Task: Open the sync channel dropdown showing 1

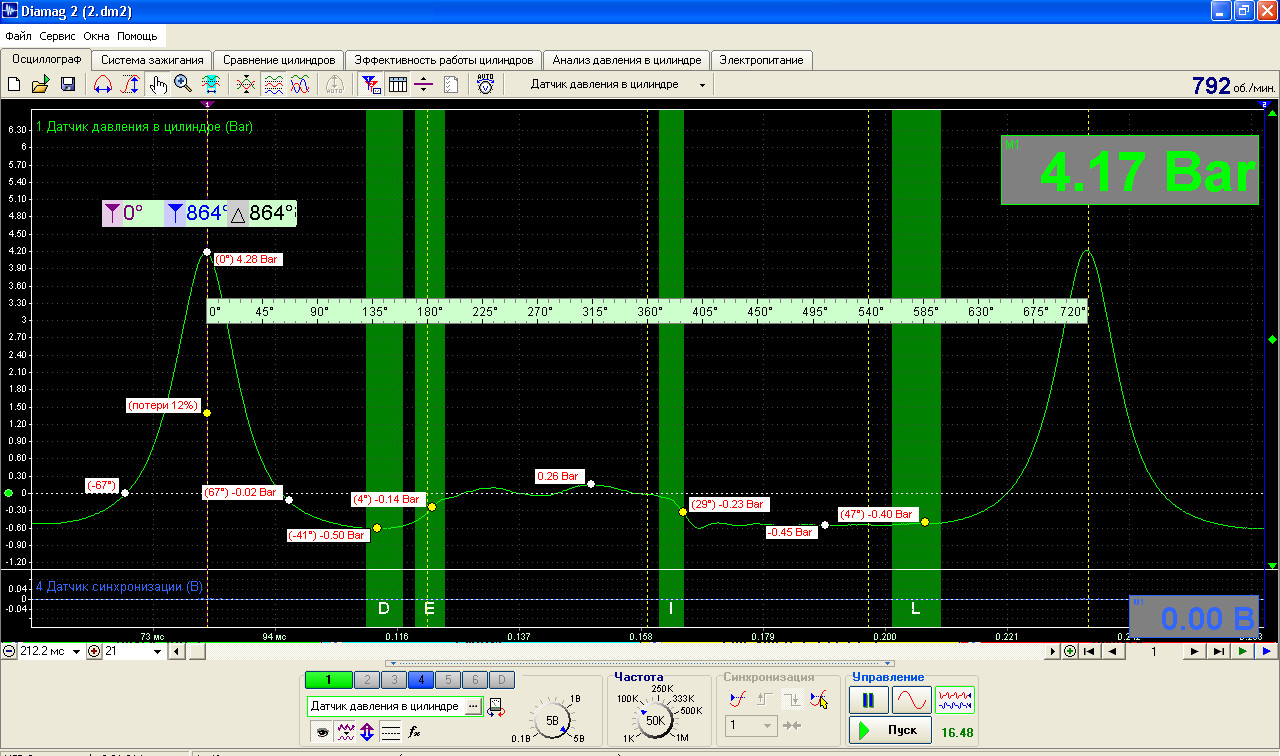Action: tap(751, 725)
